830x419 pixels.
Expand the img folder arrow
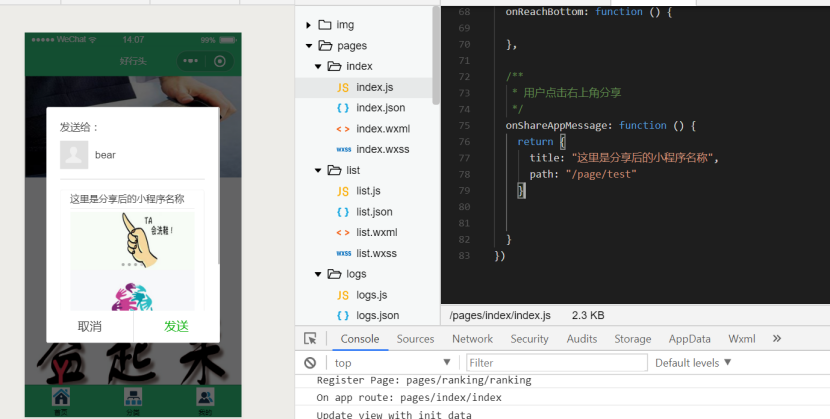(x=308, y=25)
